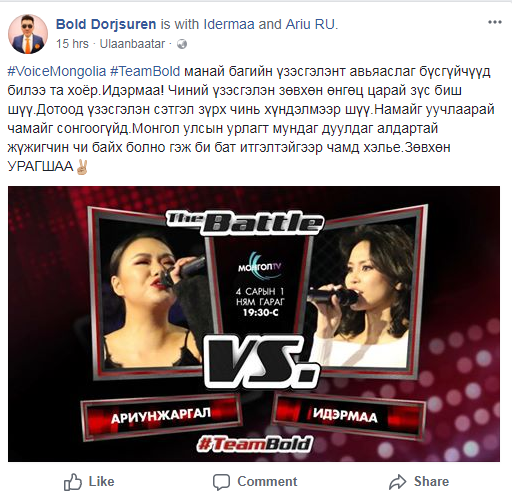This screenshot has height=502, width=512.
Task: Click the victory hand emoji in post
Action: pyautogui.click(x=82, y=167)
